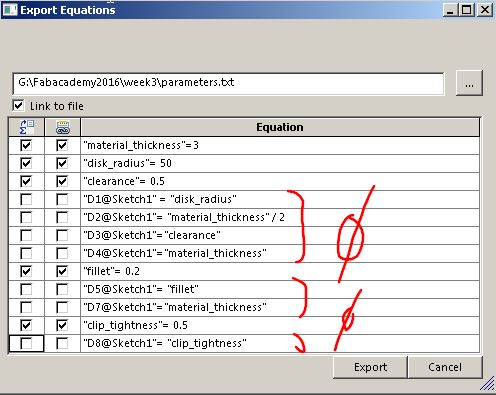496x395 pixels.
Task: Toggle export checkbox for clearance row
Action: [x=26, y=181]
